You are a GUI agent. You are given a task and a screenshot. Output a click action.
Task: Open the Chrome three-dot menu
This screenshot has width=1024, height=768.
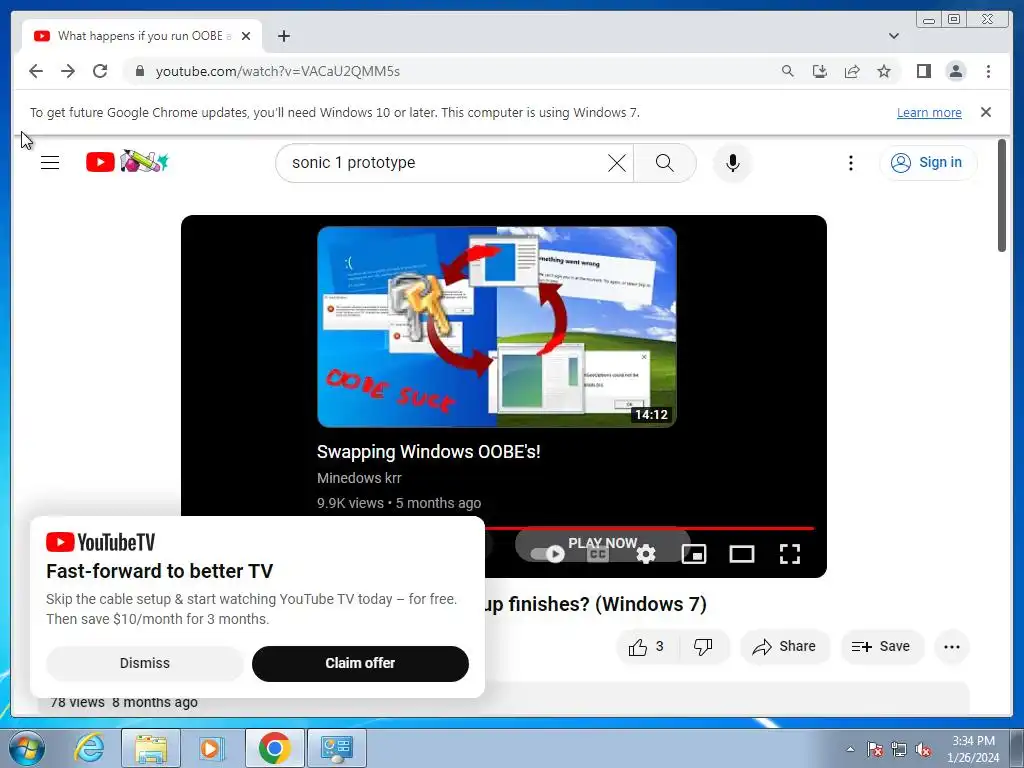[988, 71]
